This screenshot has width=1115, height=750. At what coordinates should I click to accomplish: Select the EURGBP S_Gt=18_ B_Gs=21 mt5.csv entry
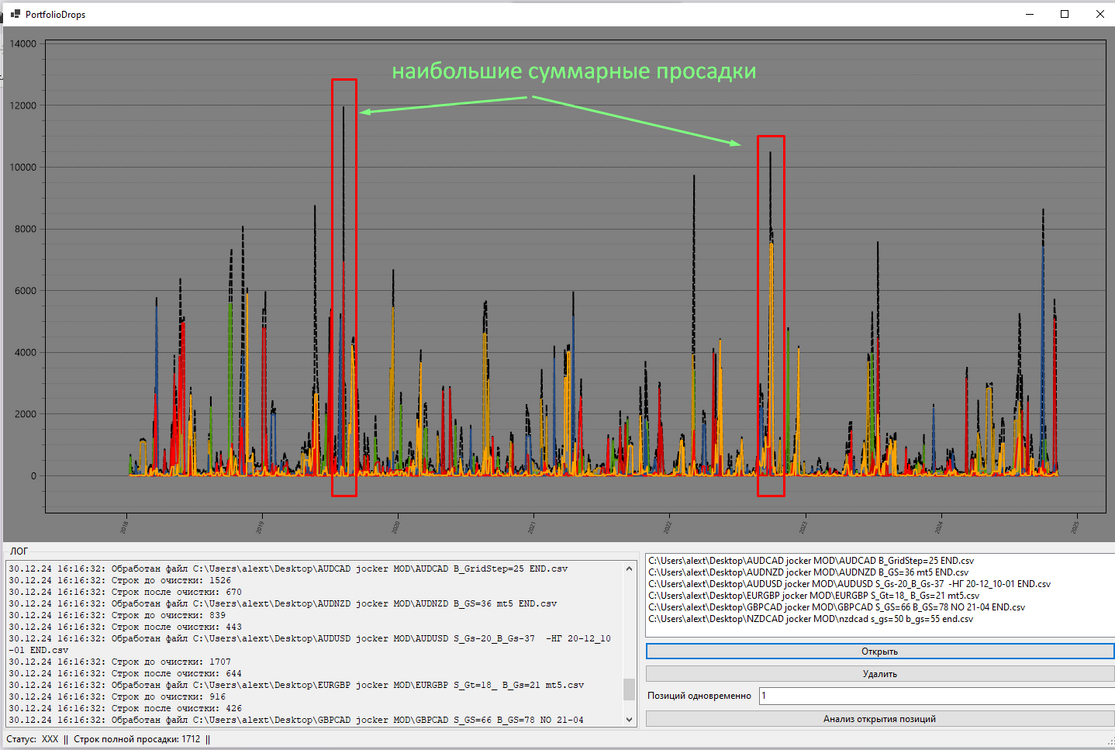click(x=813, y=596)
